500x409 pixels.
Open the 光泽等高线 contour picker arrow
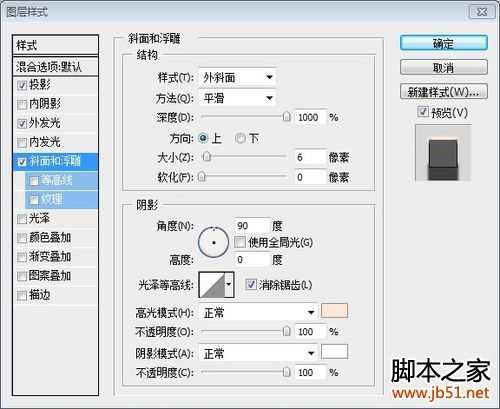pos(229,285)
